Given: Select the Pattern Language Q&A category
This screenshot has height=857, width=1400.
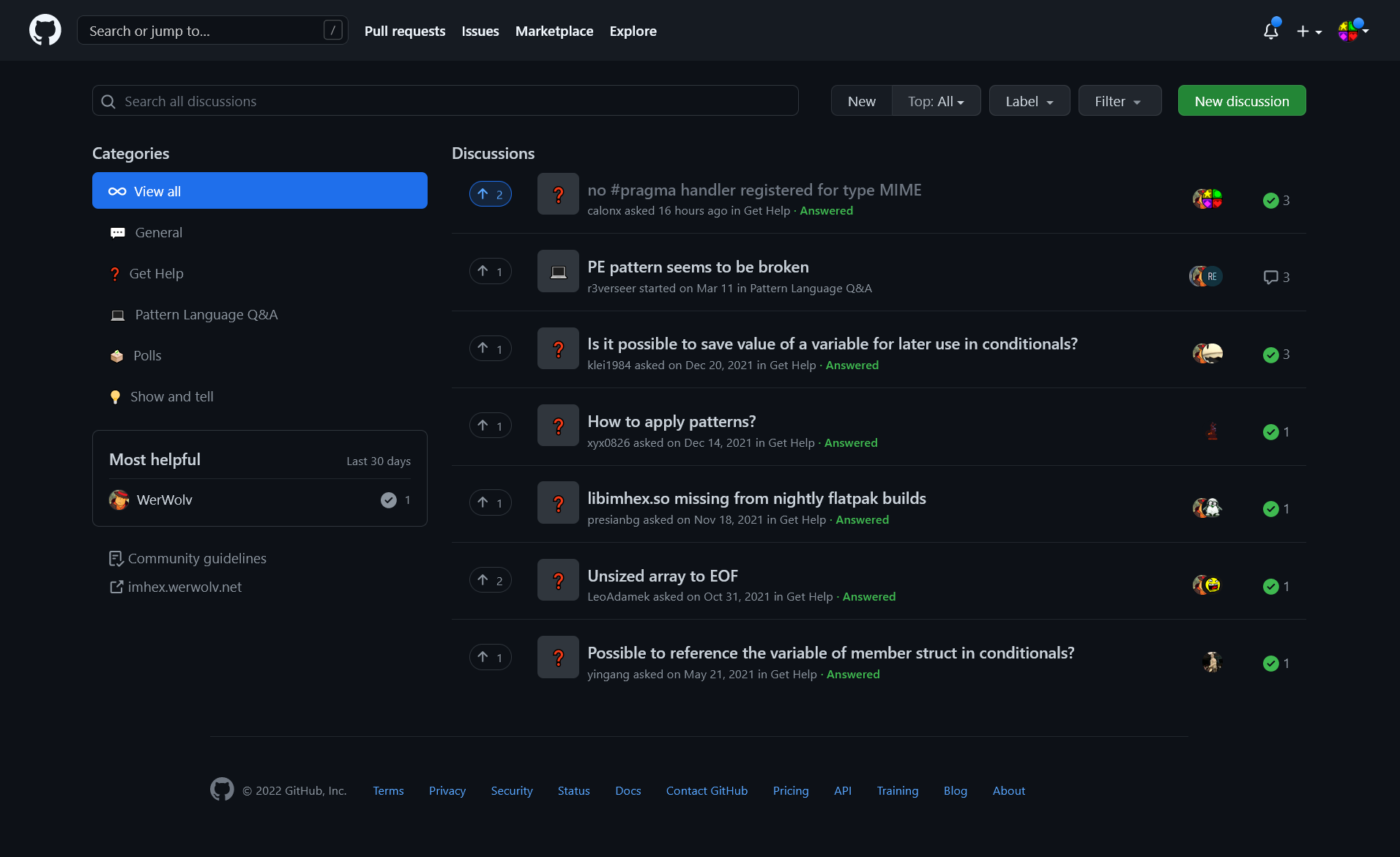Looking at the screenshot, I should click(260, 314).
